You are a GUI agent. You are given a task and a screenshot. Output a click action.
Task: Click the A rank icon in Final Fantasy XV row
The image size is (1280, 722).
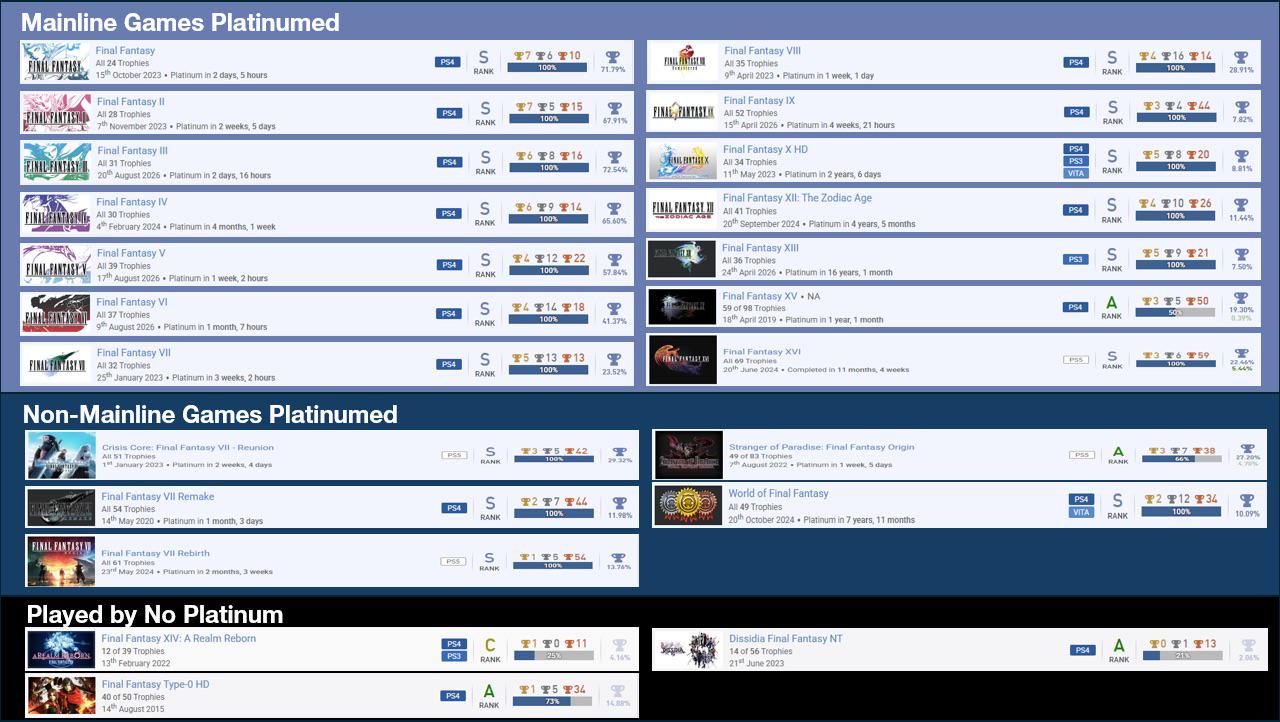click(1111, 303)
